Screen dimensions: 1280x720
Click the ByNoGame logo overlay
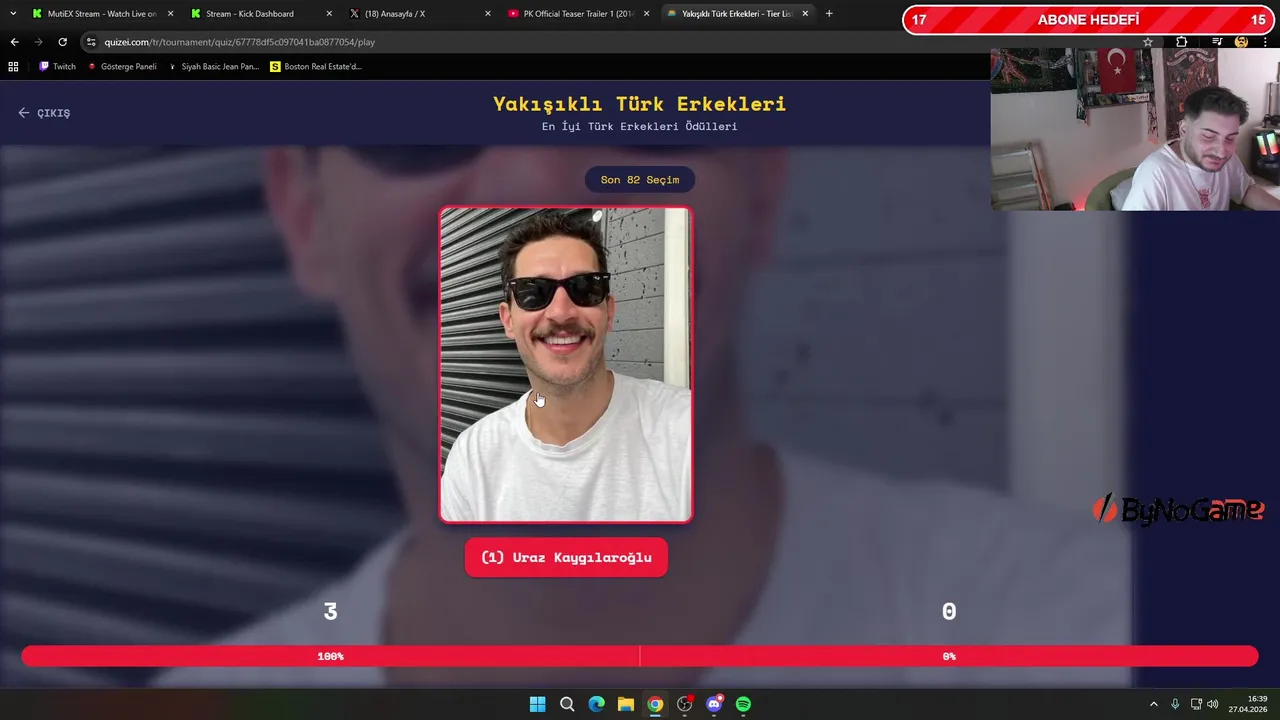click(1178, 510)
